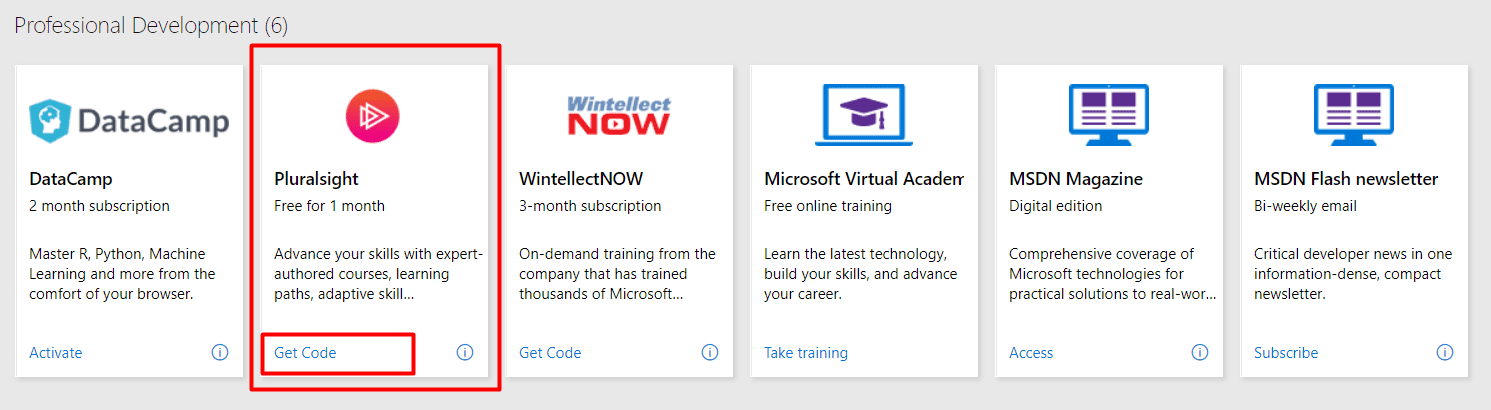View info icon on MSDN Flash newsletter
The image size is (1491, 410).
1445,352
